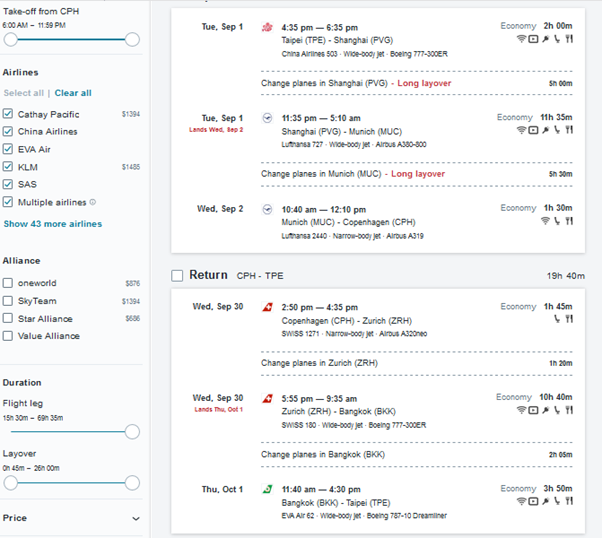602x538 pixels.
Task: Click Wi-Fi icon on Bangkok-Taipei flight
Action: pos(521,501)
